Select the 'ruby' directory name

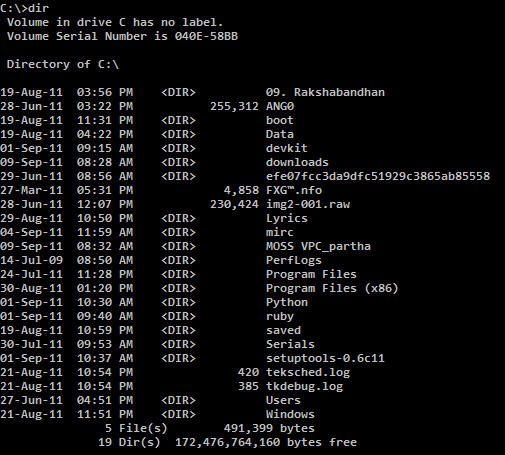click(x=280, y=316)
